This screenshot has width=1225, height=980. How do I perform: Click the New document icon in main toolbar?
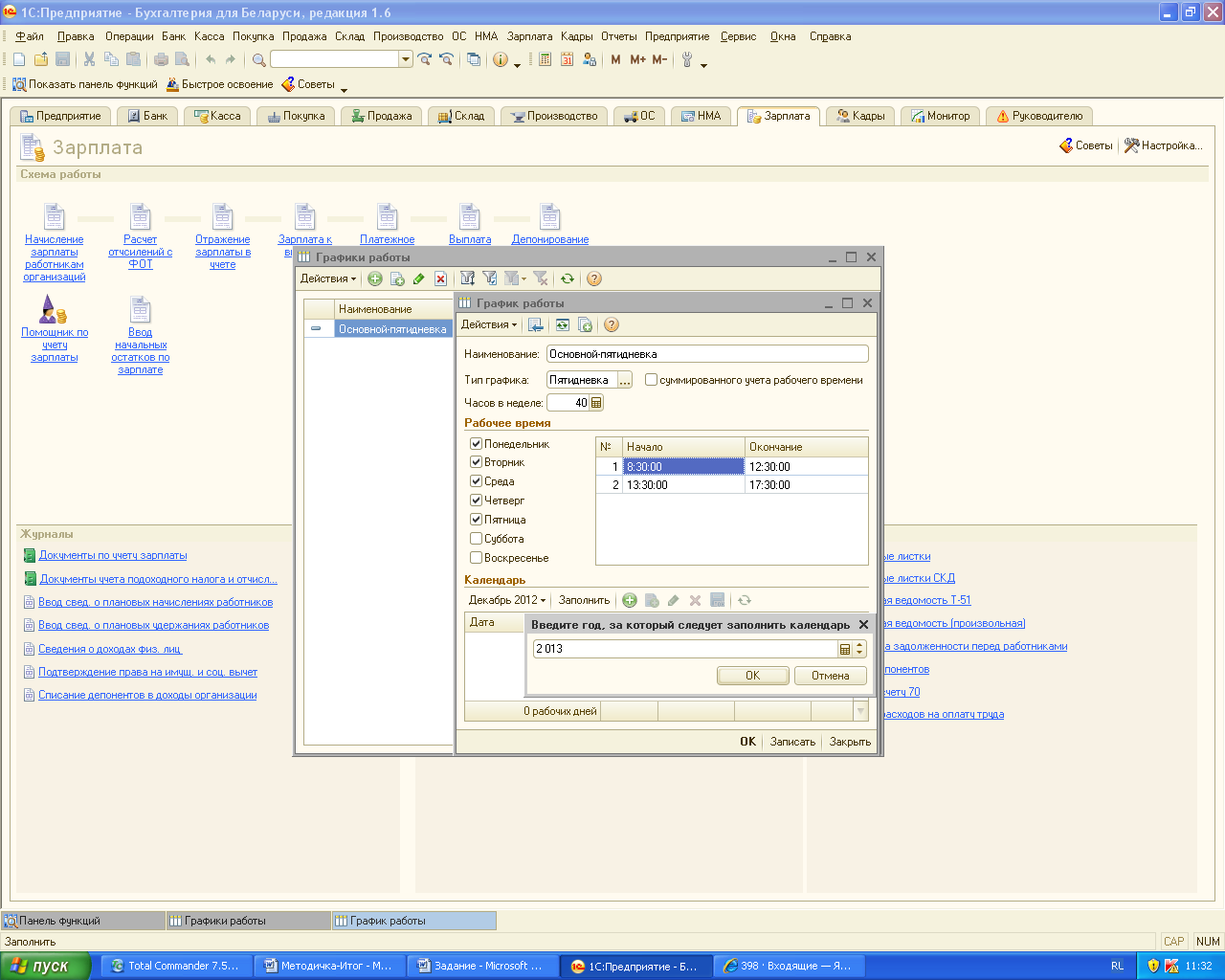point(19,59)
